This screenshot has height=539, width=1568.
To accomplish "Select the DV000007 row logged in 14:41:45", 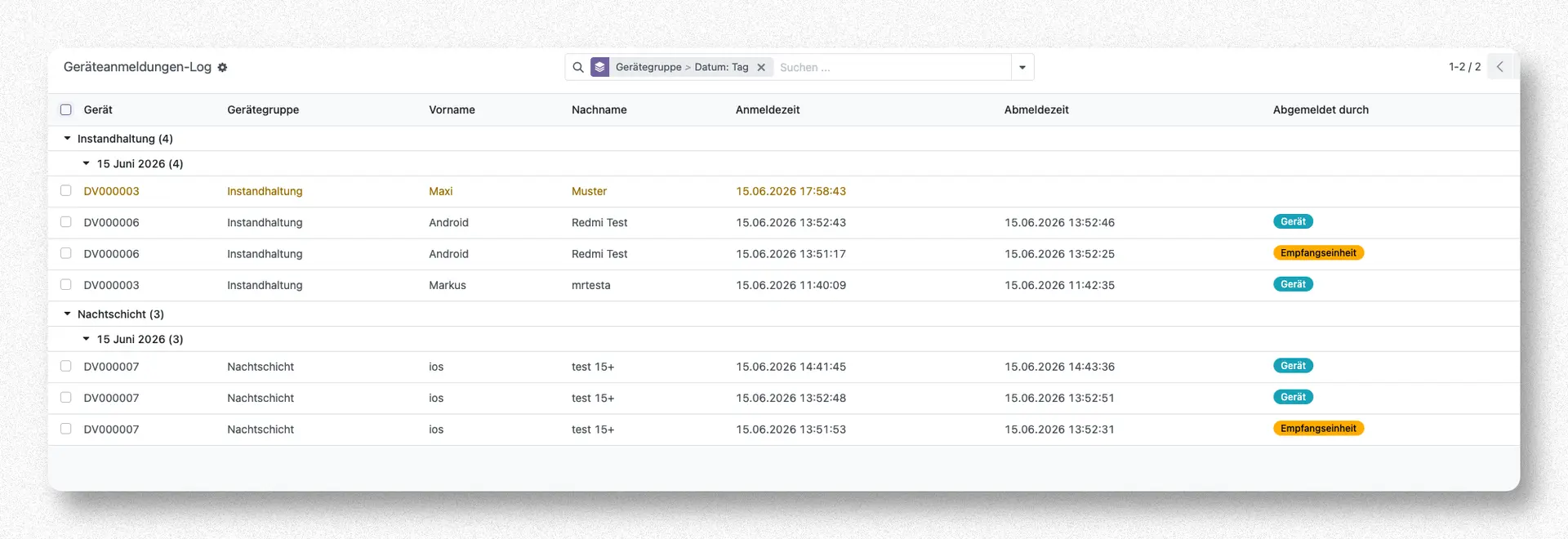I will [x=66, y=366].
